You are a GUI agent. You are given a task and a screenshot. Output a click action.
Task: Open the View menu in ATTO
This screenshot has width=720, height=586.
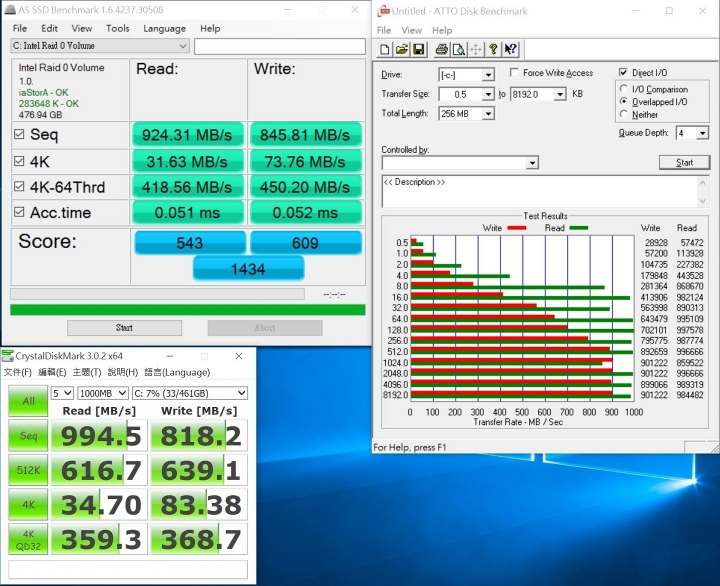coord(411,30)
